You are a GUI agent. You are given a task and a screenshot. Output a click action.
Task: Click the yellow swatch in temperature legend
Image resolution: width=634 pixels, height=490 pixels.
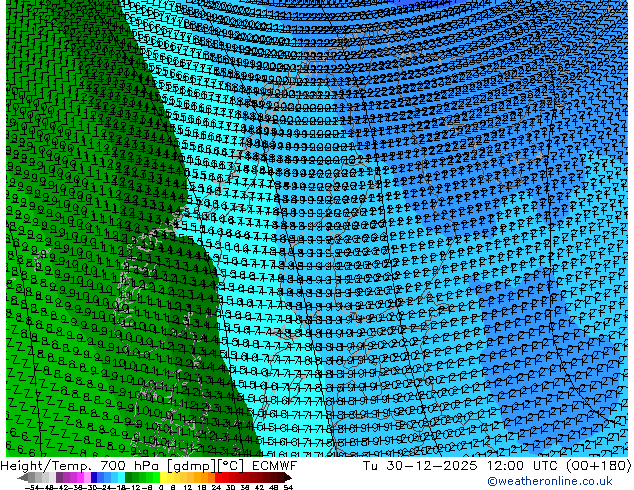tap(163, 478)
